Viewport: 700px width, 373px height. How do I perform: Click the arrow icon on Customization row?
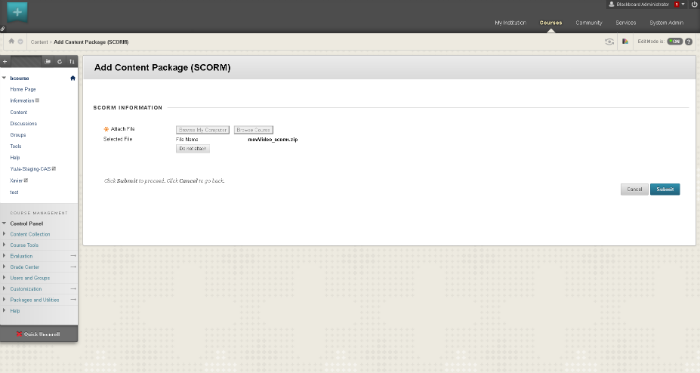[x=73, y=289]
